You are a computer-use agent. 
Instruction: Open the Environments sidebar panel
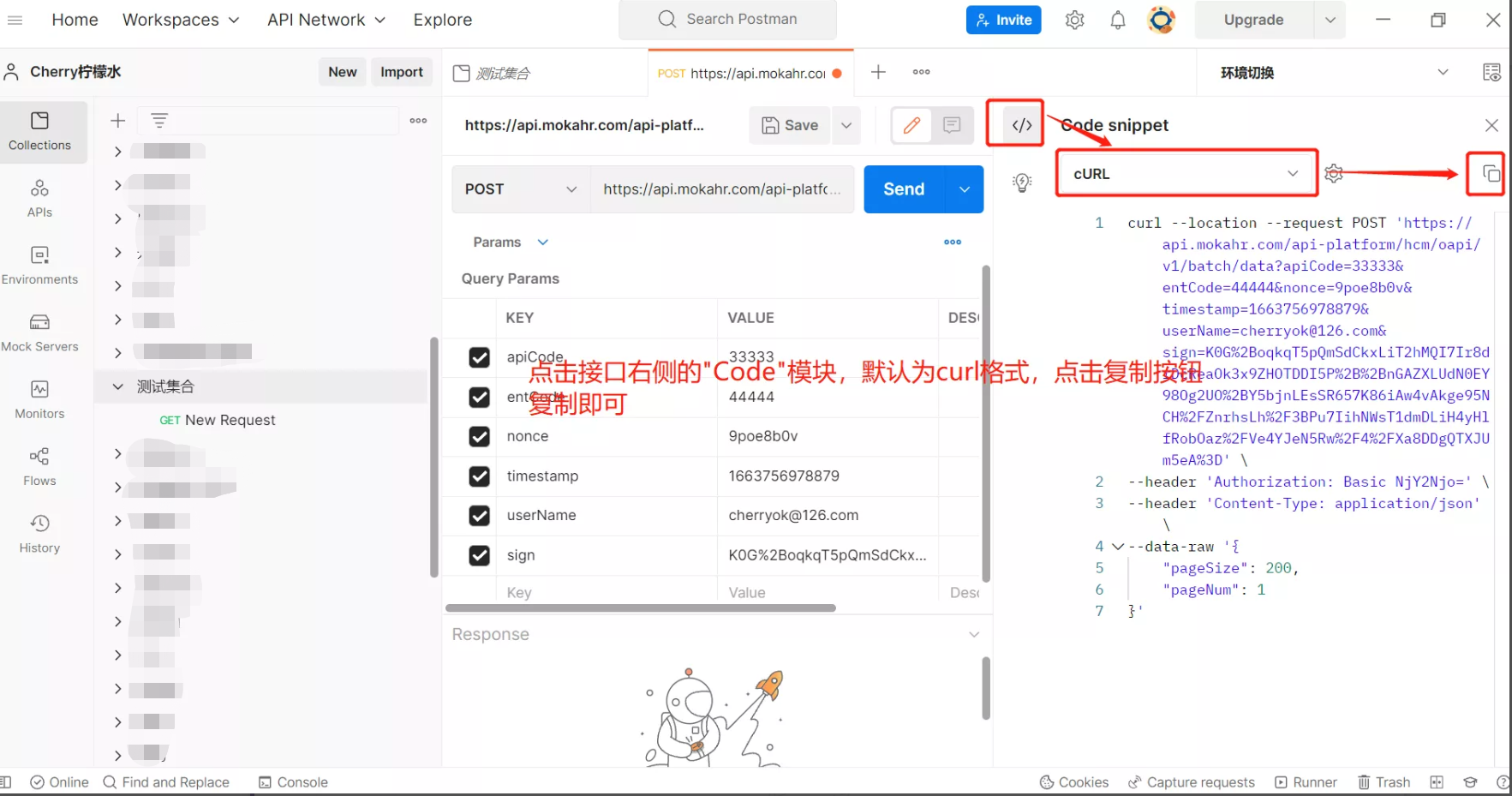pyautogui.click(x=39, y=266)
